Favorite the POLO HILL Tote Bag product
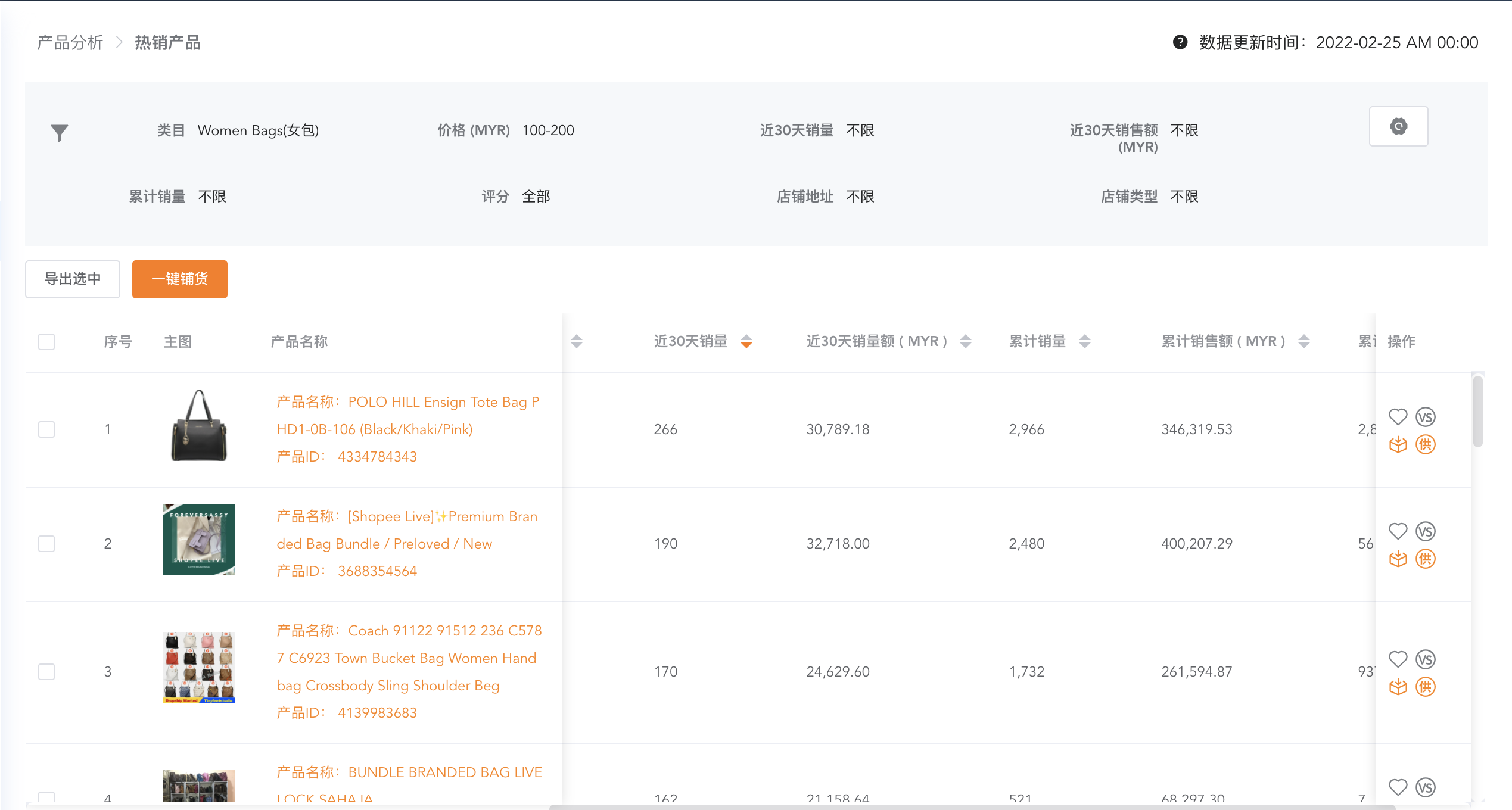Viewport: 1512px width, 810px height. coord(1398,416)
